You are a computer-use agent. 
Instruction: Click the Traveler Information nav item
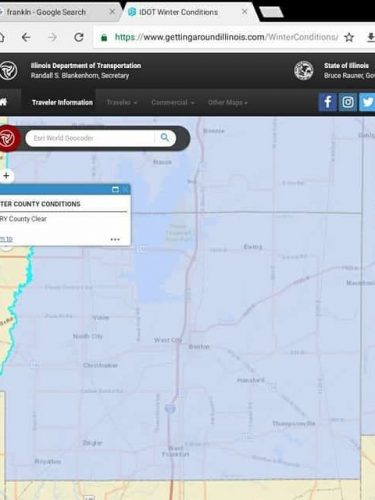[x=62, y=103]
